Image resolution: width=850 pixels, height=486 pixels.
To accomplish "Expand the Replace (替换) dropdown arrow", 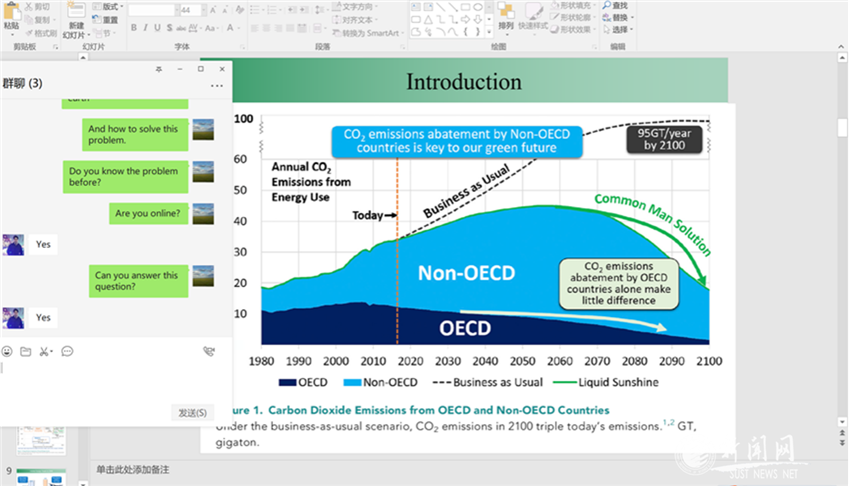I will pos(632,17).
